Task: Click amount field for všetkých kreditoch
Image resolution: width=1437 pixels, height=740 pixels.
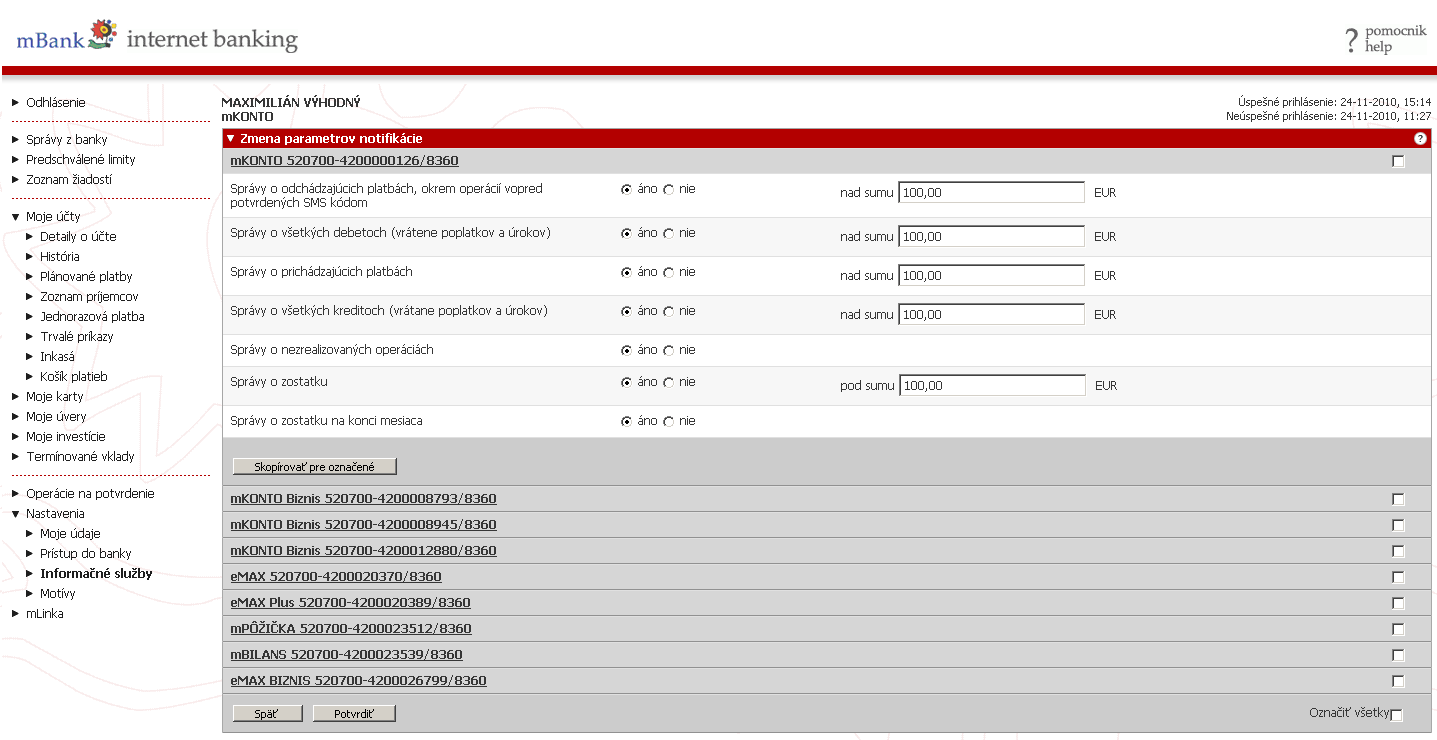Action: (x=991, y=314)
